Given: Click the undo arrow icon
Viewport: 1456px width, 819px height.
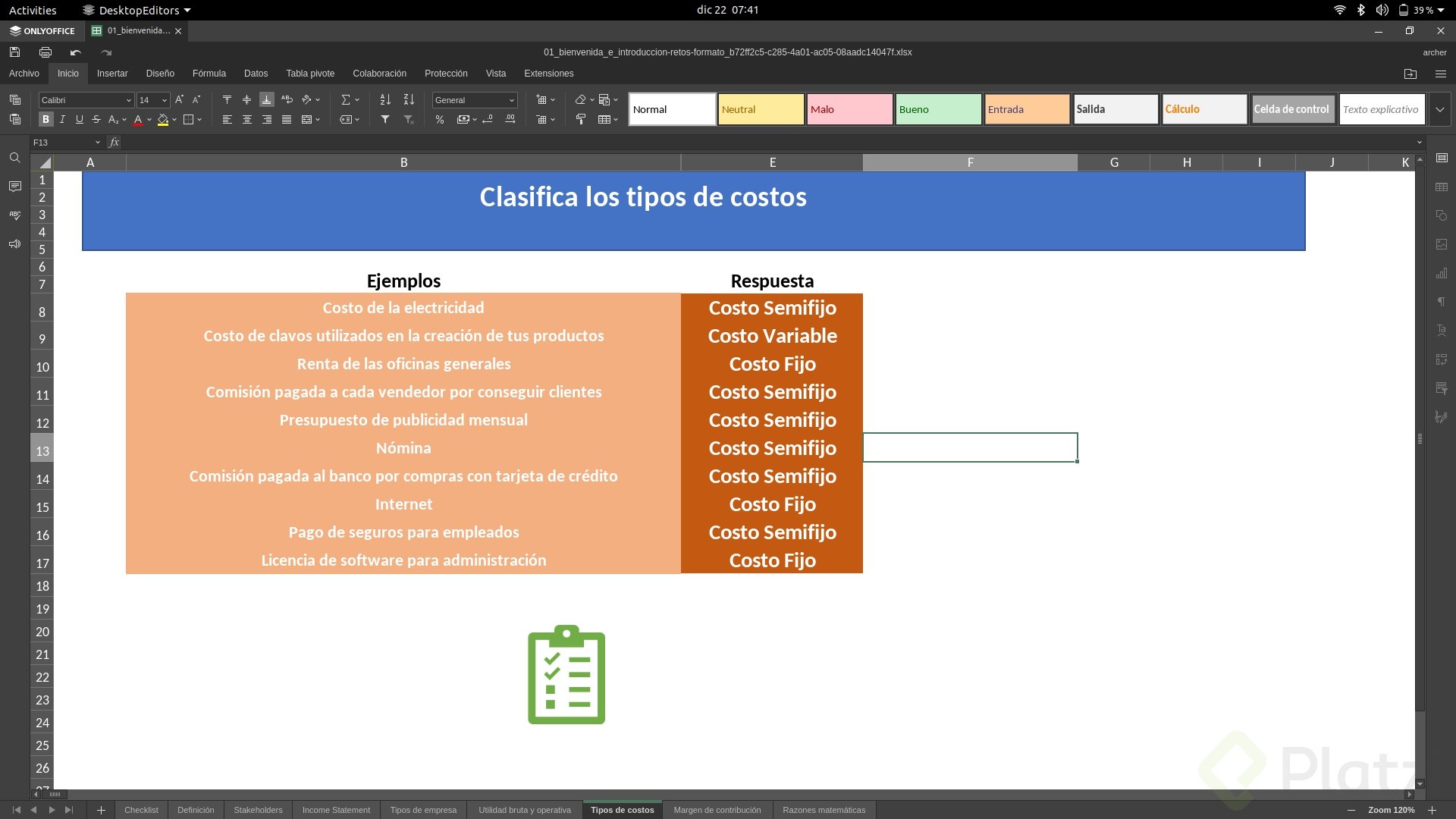Looking at the screenshot, I should click(x=75, y=52).
